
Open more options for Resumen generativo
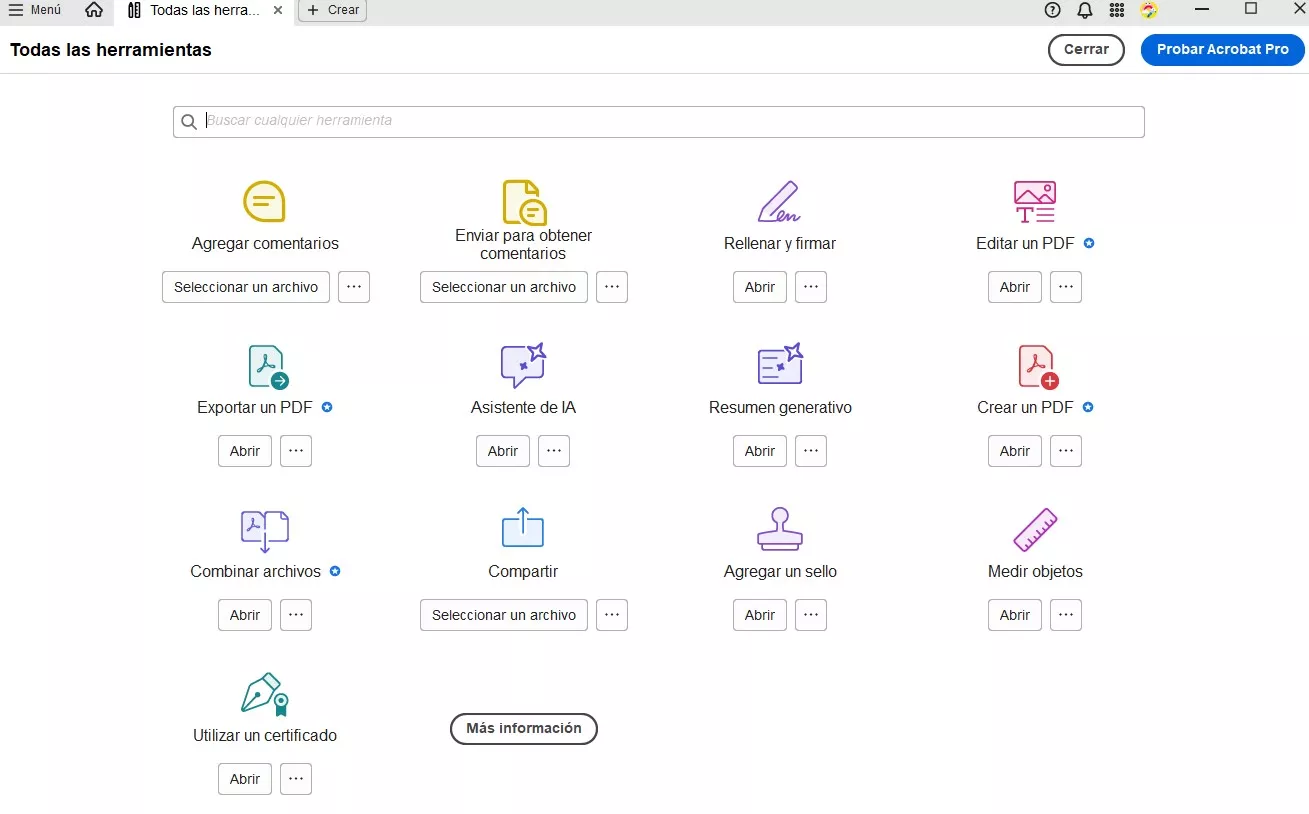click(811, 451)
